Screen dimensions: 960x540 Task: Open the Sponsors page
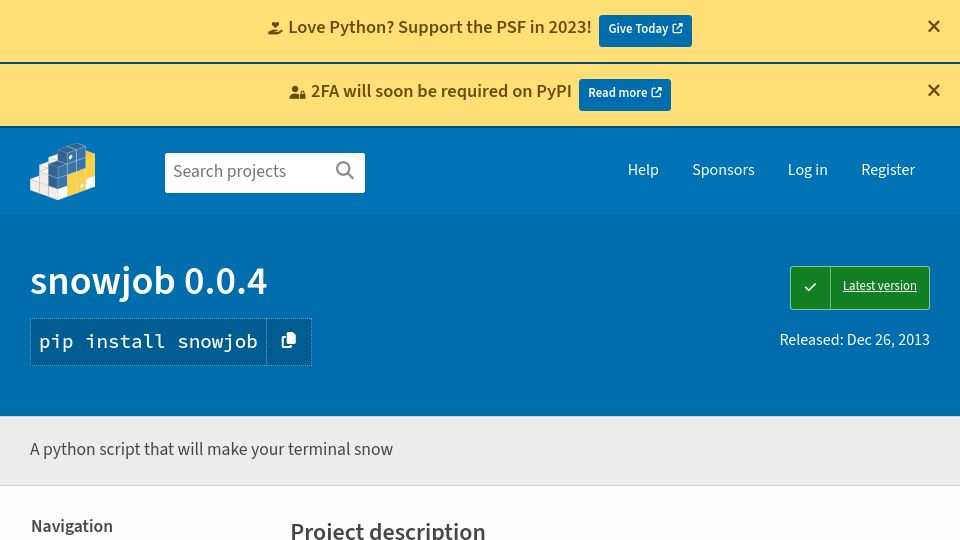pyautogui.click(x=723, y=170)
